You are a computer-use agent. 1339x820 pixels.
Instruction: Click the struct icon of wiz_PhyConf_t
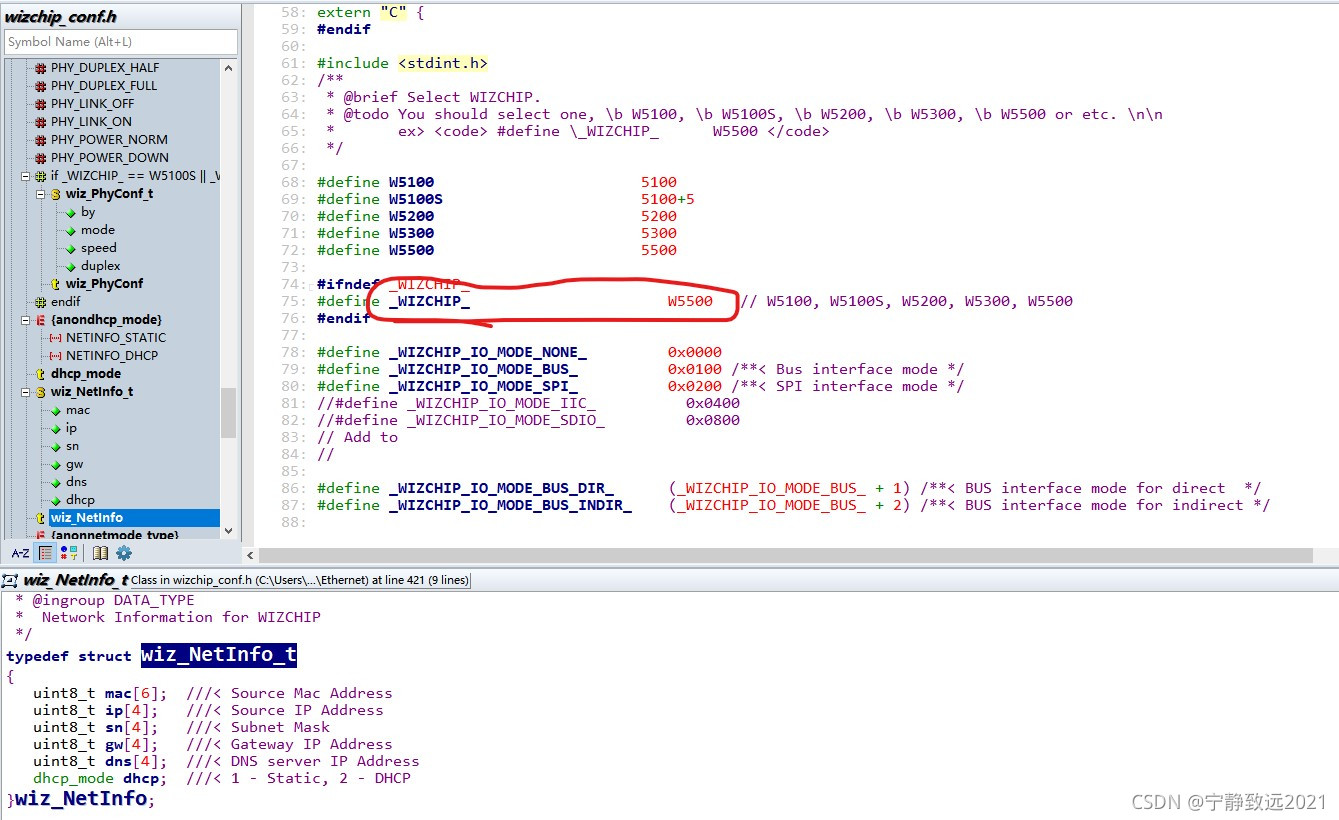point(56,194)
